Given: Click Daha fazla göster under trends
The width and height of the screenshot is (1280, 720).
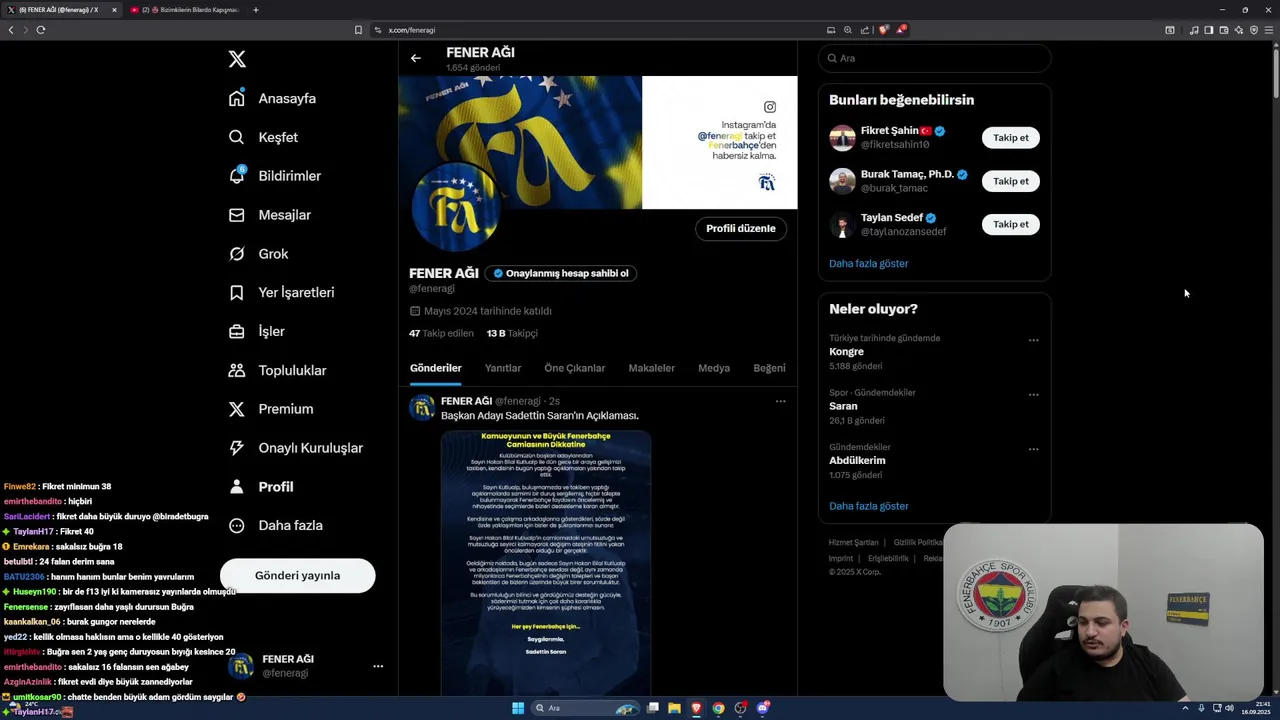Looking at the screenshot, I should click(868, 506).
